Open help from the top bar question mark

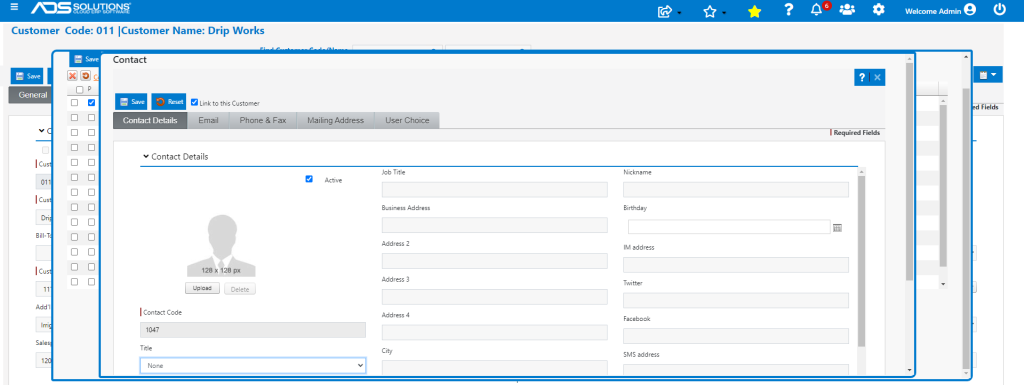click(789, 10)
